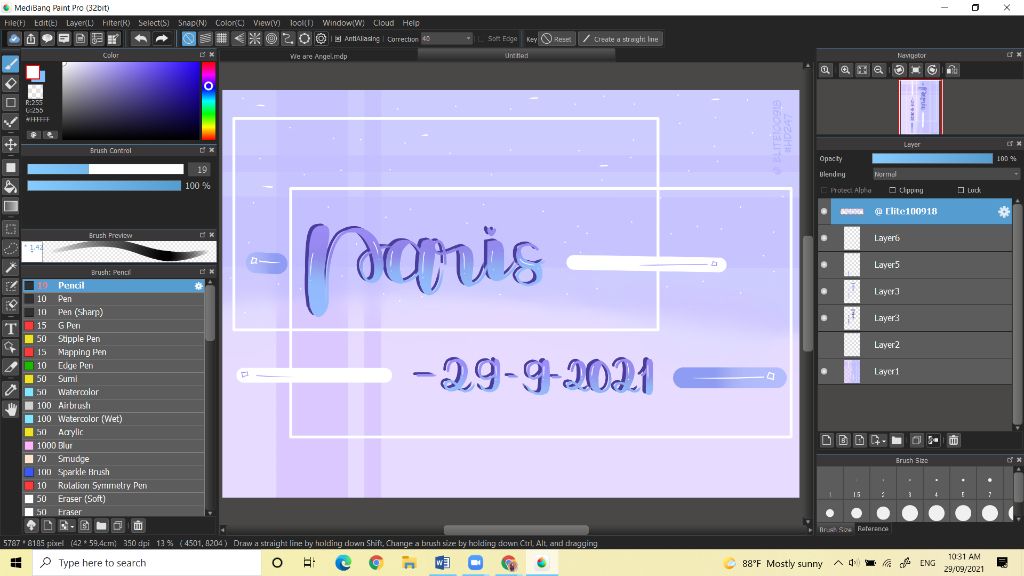Screen dimensions: 1024x576
Task: Select the Brush tool in left toolbar
Action: point(10,64)
